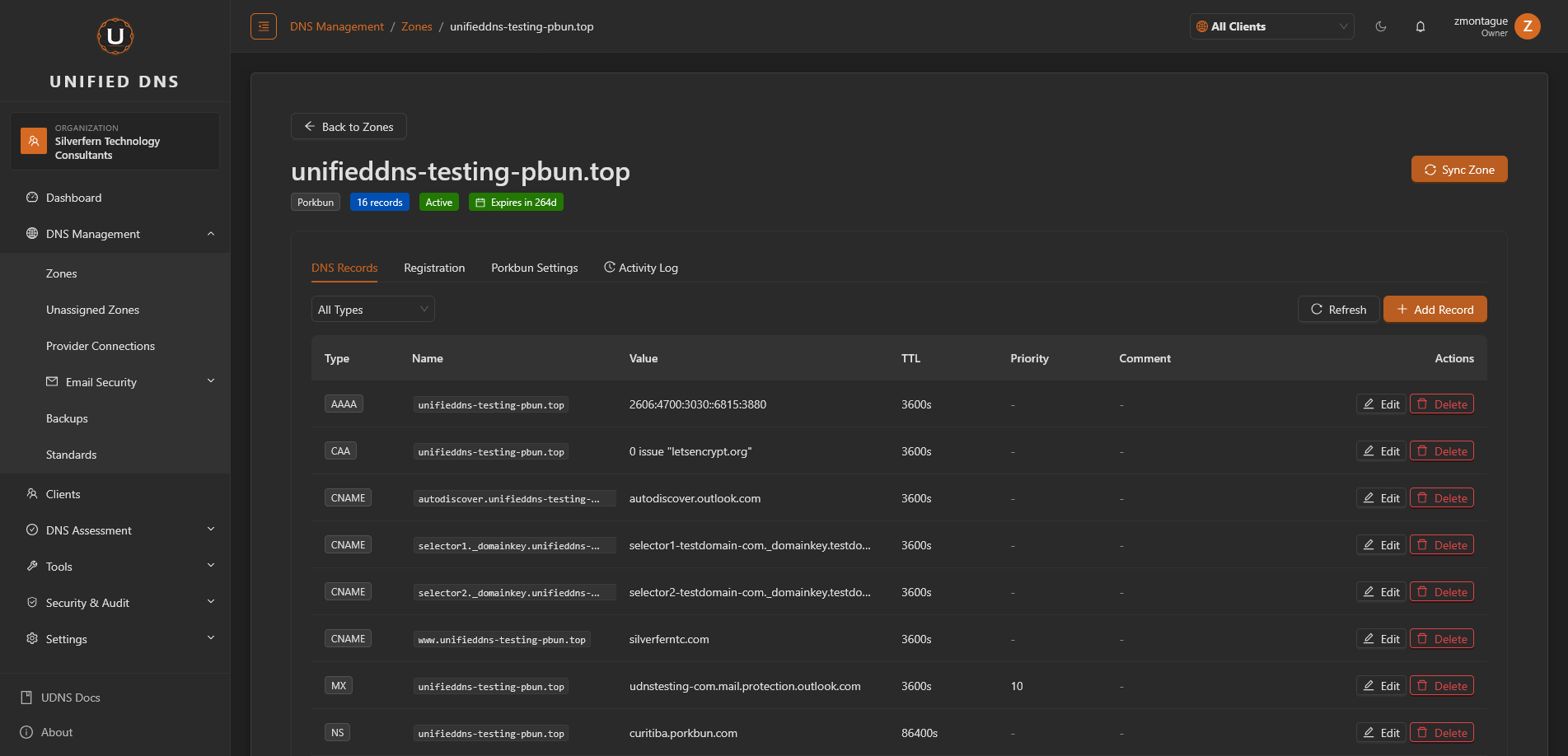Expand the Security & Audit menu
This screenshot has width=1568, height=756.
pyautogui.click(x=115, y=603)
